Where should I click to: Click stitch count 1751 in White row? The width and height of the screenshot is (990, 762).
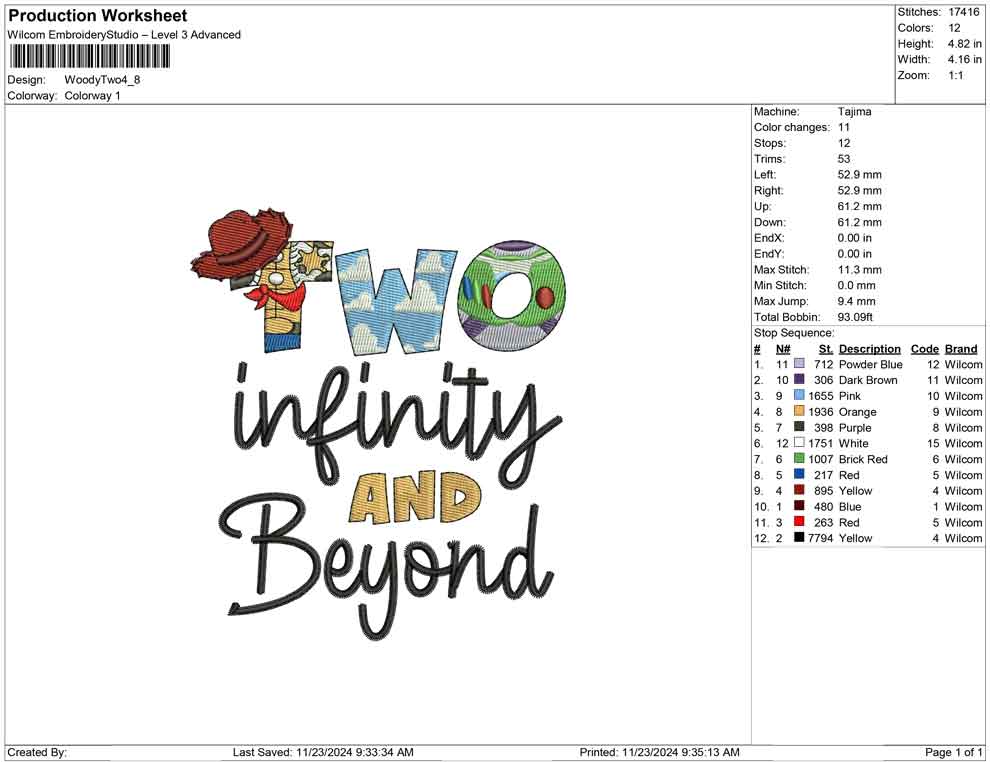click(x=821, y=443)
